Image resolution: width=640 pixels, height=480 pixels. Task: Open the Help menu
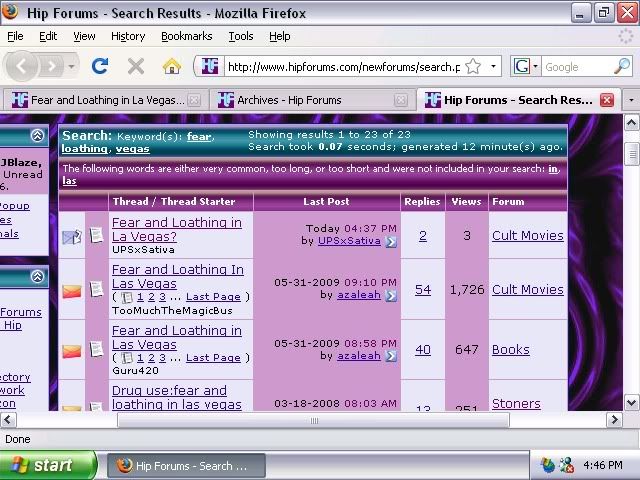(280, 36)
